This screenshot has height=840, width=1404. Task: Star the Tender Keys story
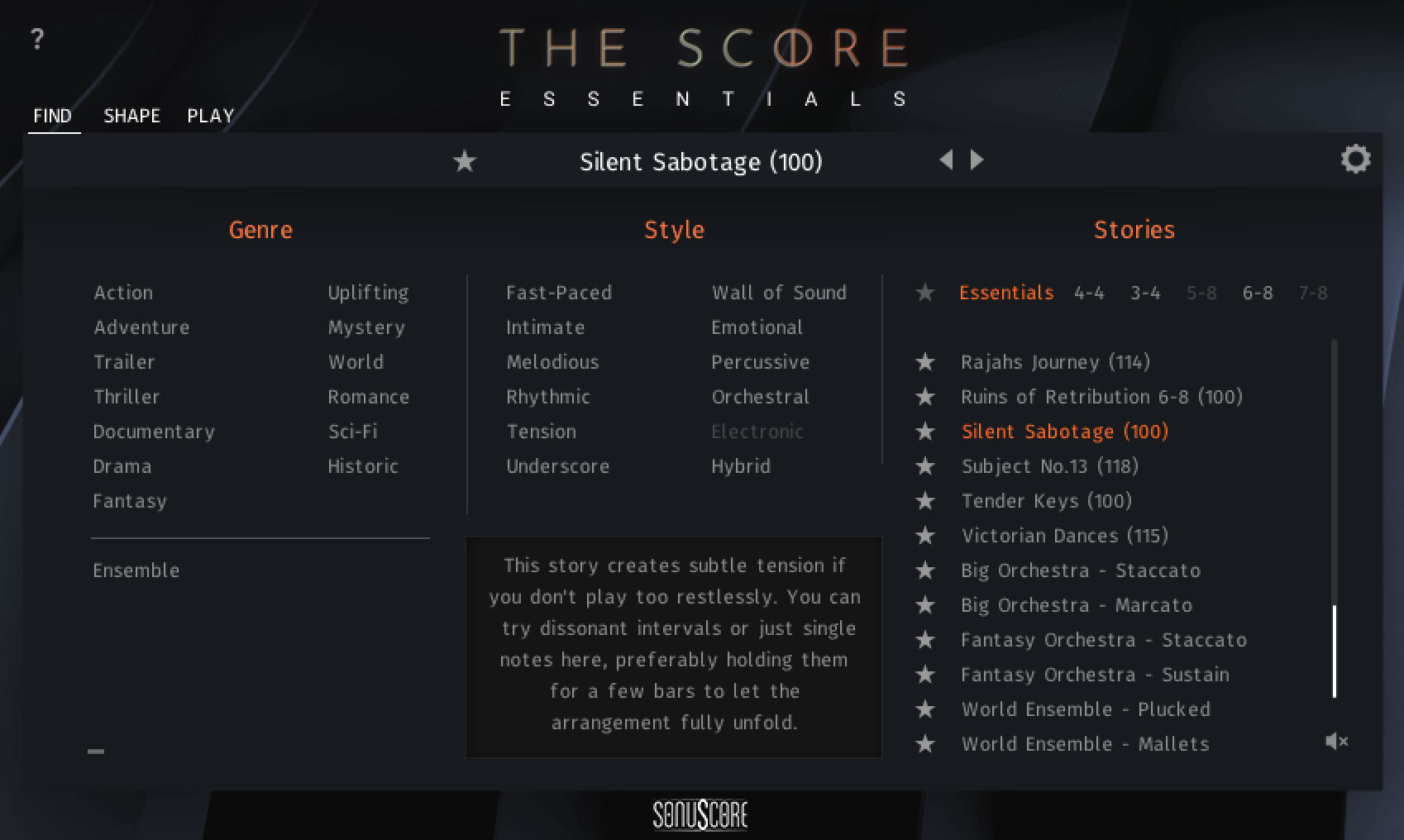click(x=925, y=501)
